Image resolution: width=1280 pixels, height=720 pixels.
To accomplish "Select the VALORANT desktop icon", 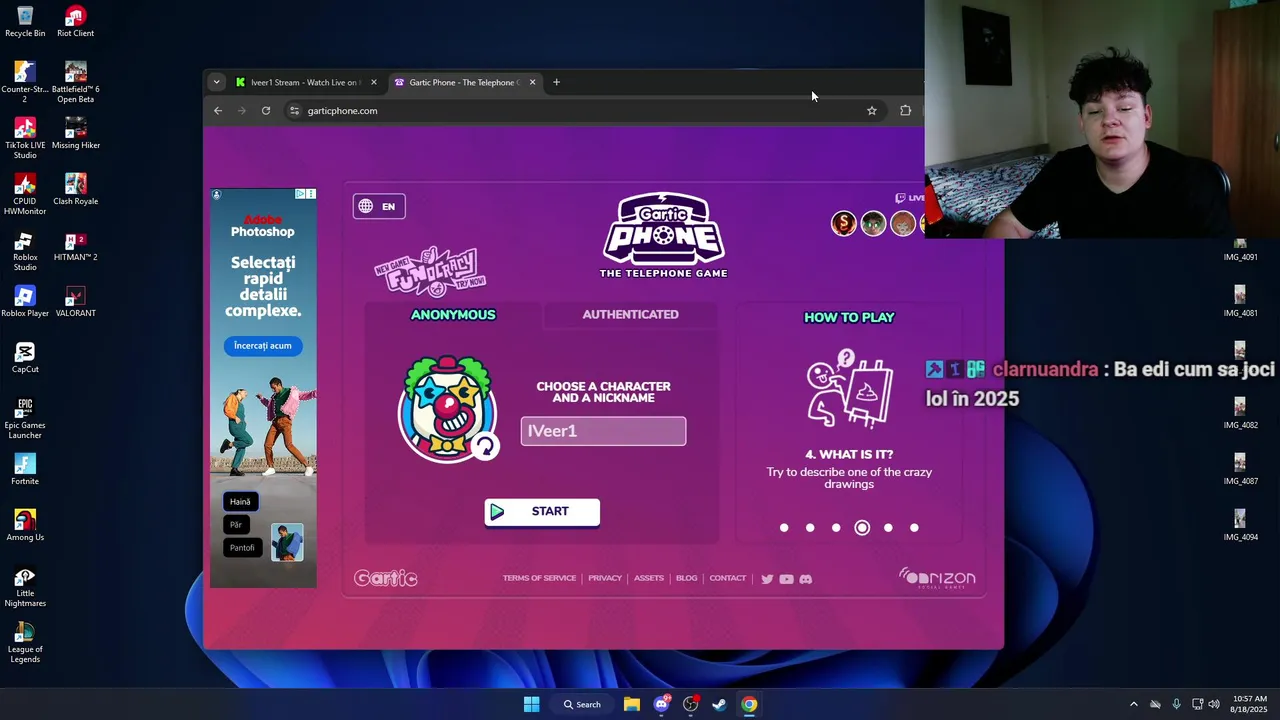I will [75, 302].
